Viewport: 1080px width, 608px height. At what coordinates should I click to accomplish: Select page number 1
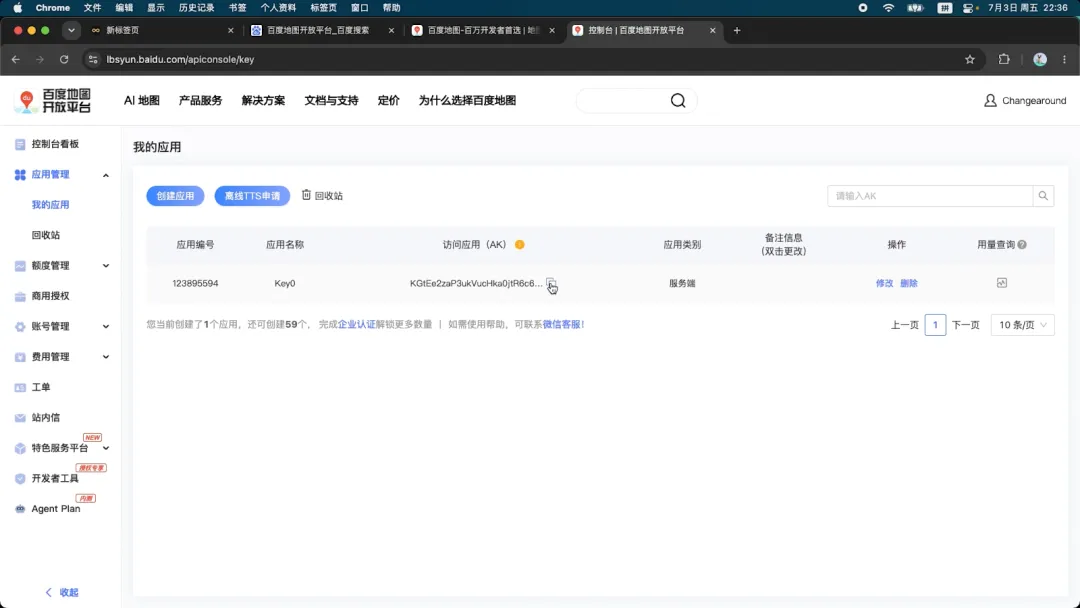pos(935,324)
